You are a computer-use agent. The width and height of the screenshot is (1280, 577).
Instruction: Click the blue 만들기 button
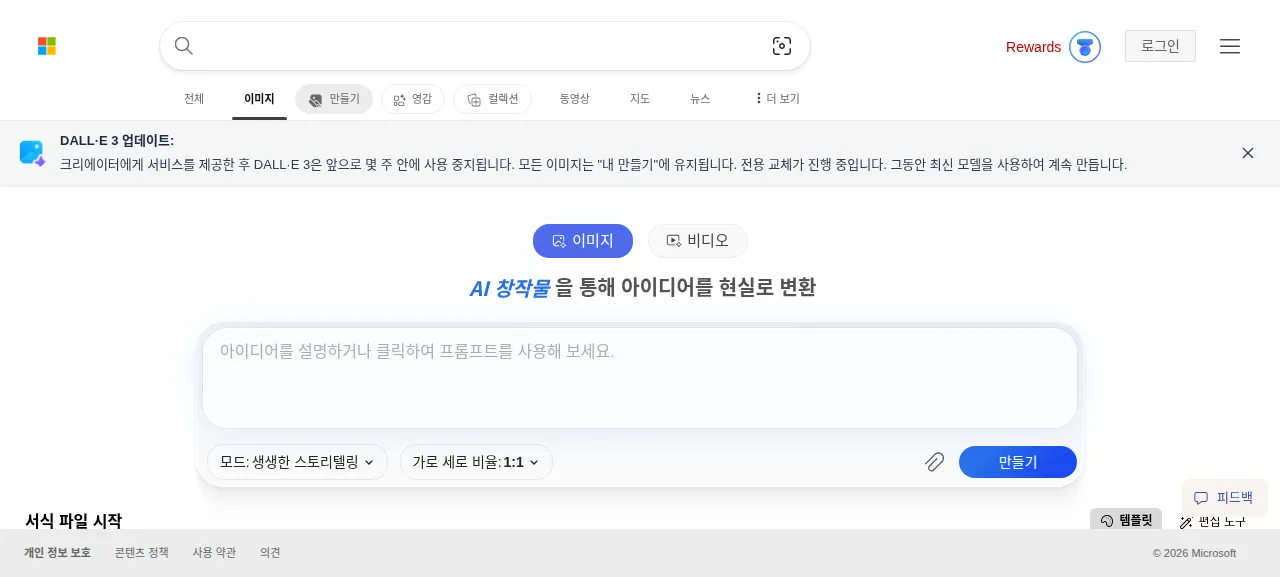[1018, 462]
